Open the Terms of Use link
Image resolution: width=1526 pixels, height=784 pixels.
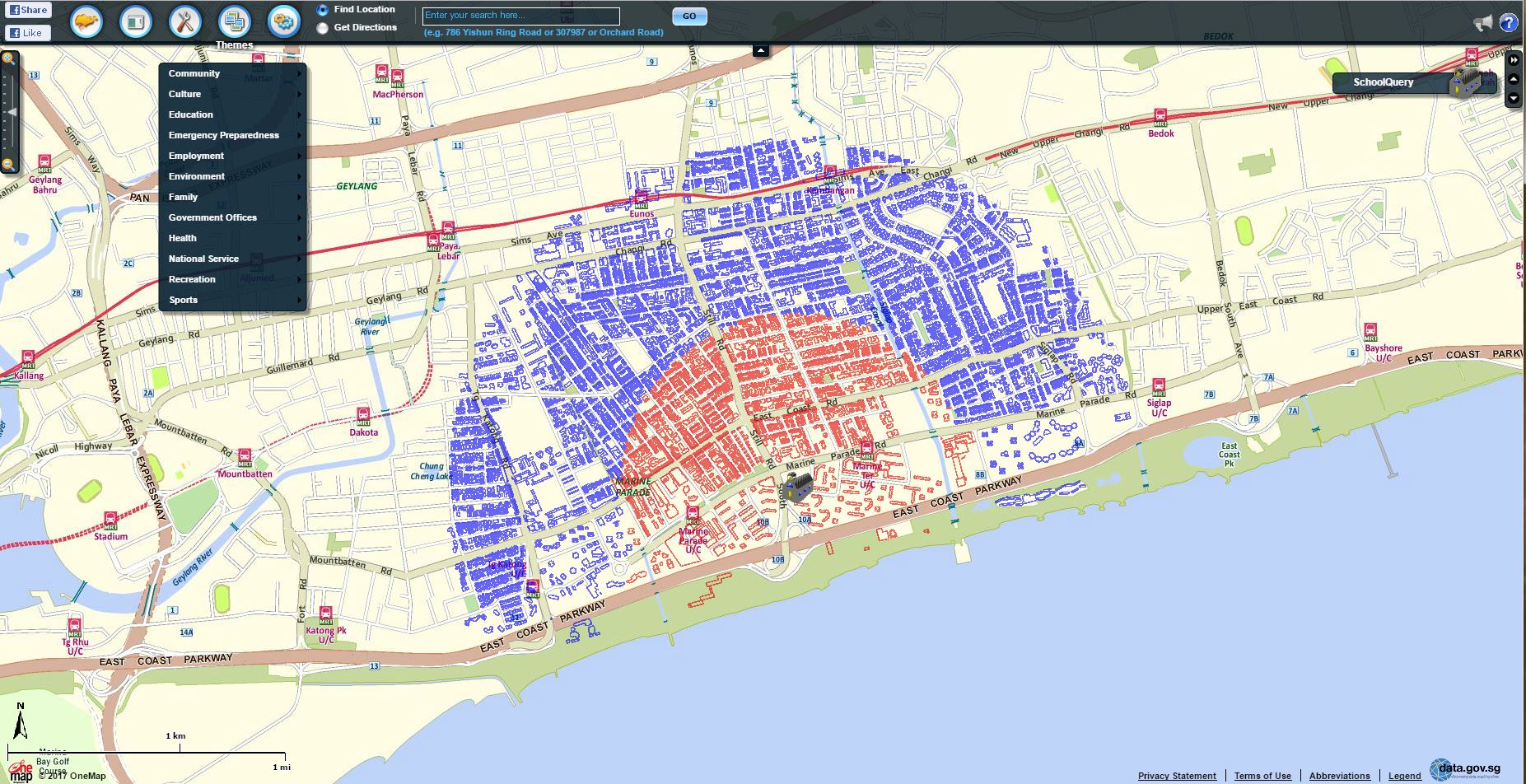[x=1262, y=776]
